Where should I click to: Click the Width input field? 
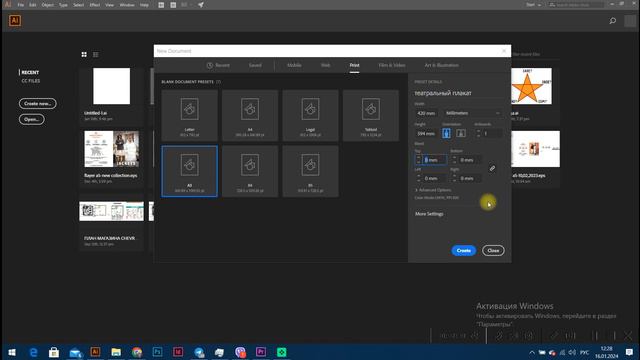point(427,113)
